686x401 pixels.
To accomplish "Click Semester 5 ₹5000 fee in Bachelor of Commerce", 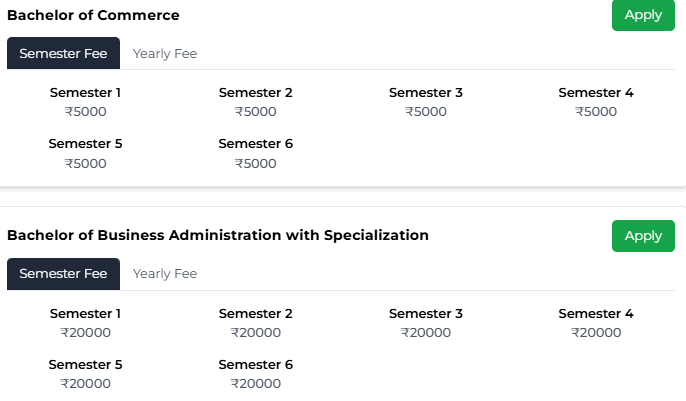I will point(86,153).
